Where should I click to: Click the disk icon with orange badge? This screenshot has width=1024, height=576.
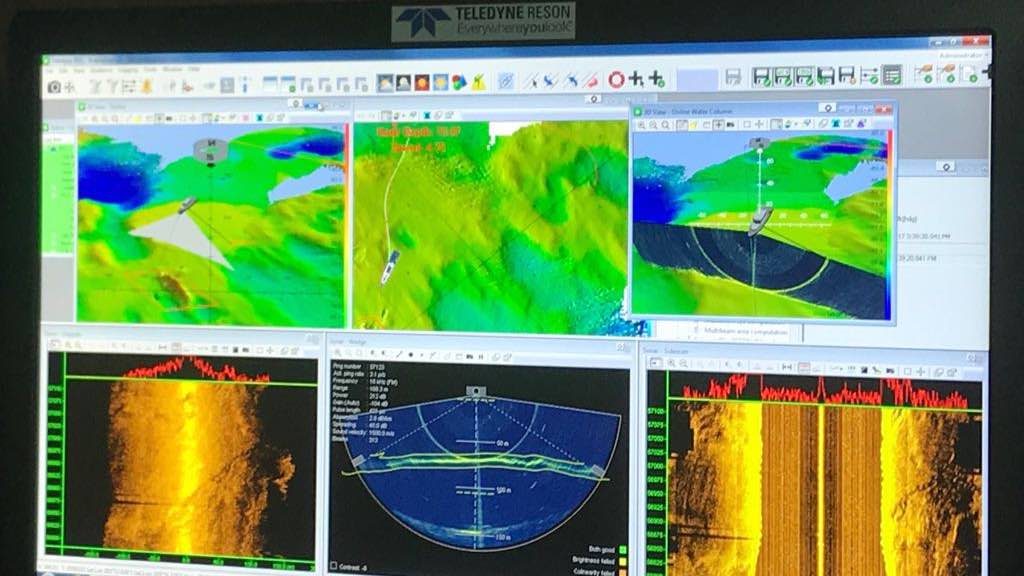pos(847,76)
